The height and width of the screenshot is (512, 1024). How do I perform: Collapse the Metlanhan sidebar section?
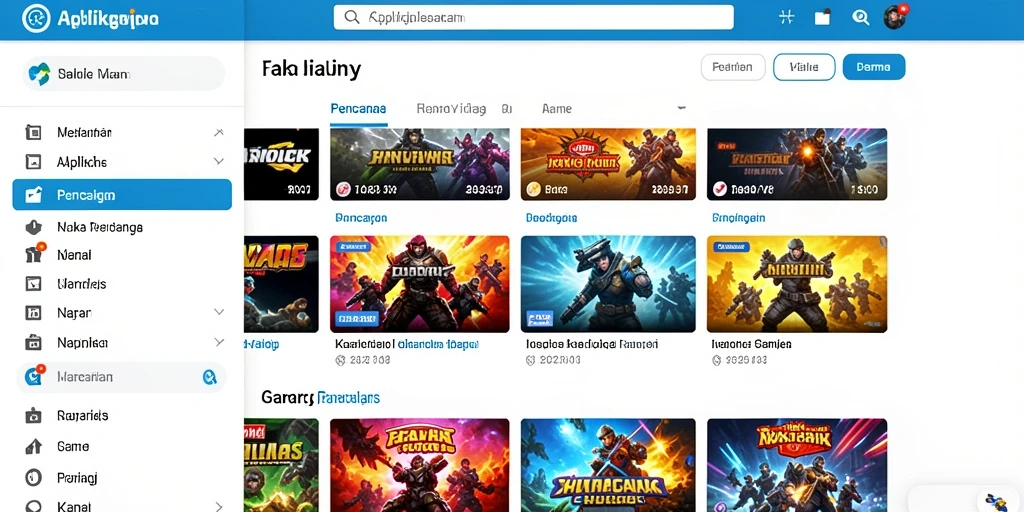pos(219,133)
